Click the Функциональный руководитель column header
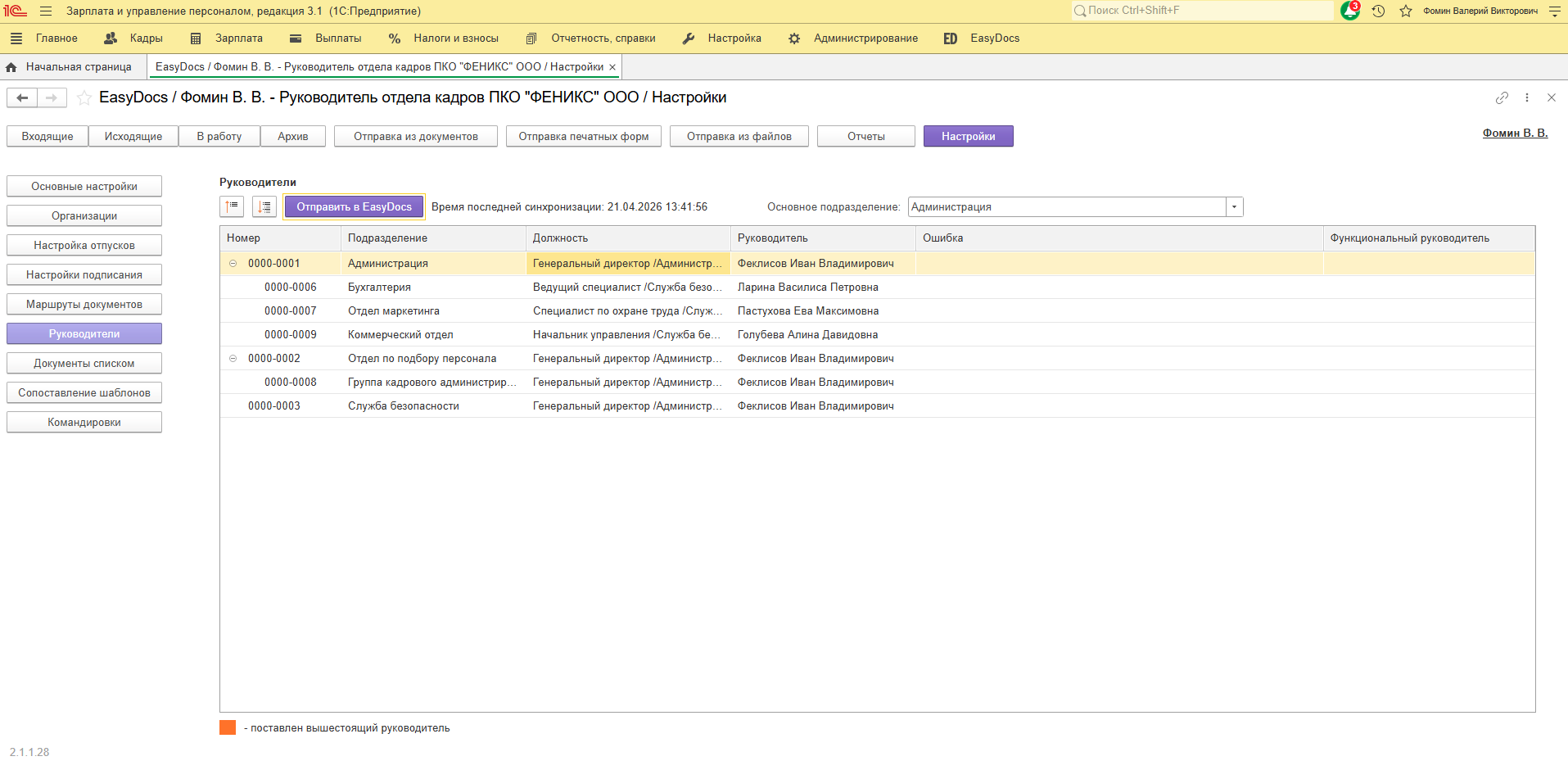 [1429, 238]
